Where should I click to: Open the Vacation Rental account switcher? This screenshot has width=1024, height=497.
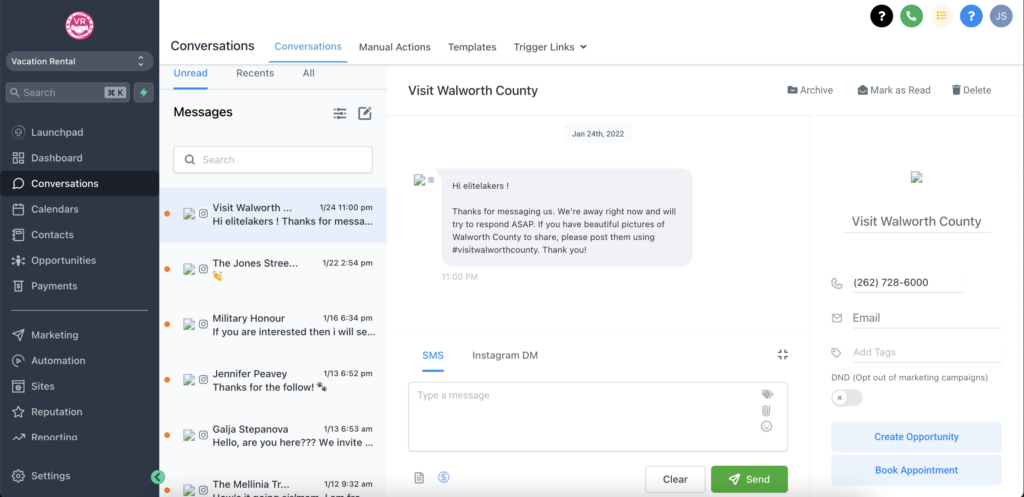tap(80, 61)
